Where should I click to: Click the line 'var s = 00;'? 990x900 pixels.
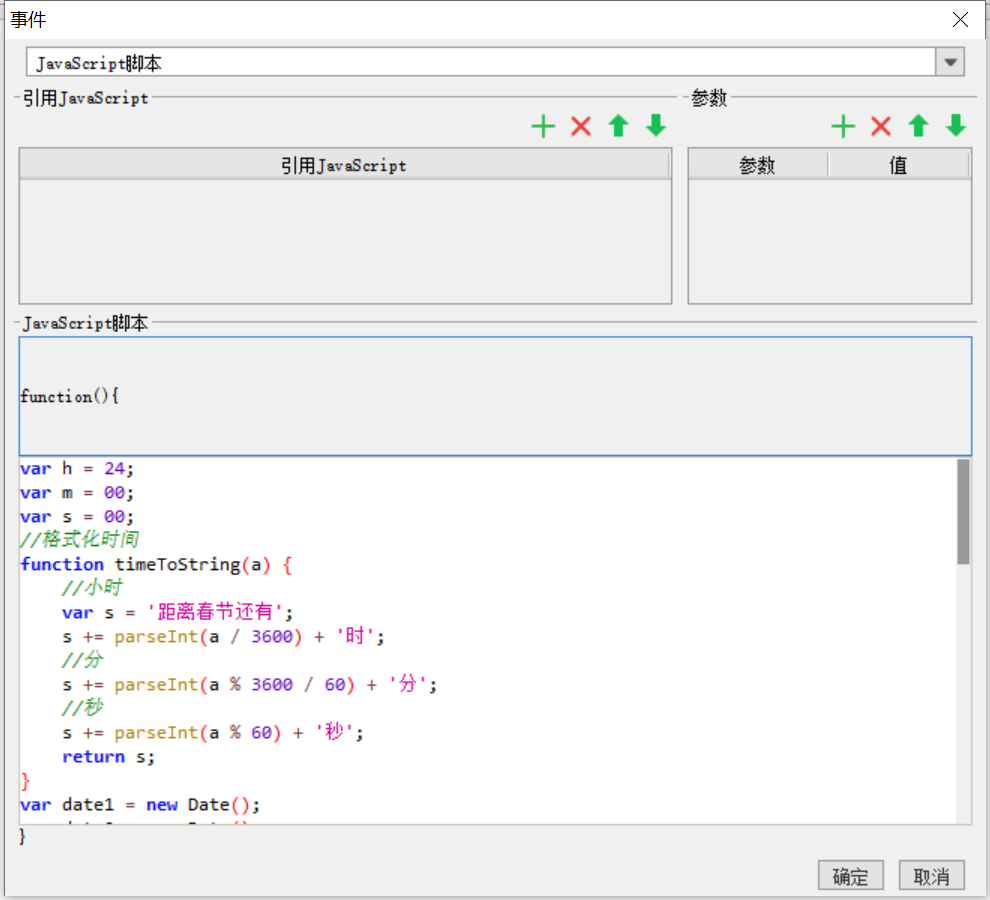click(x=76, y=517)
